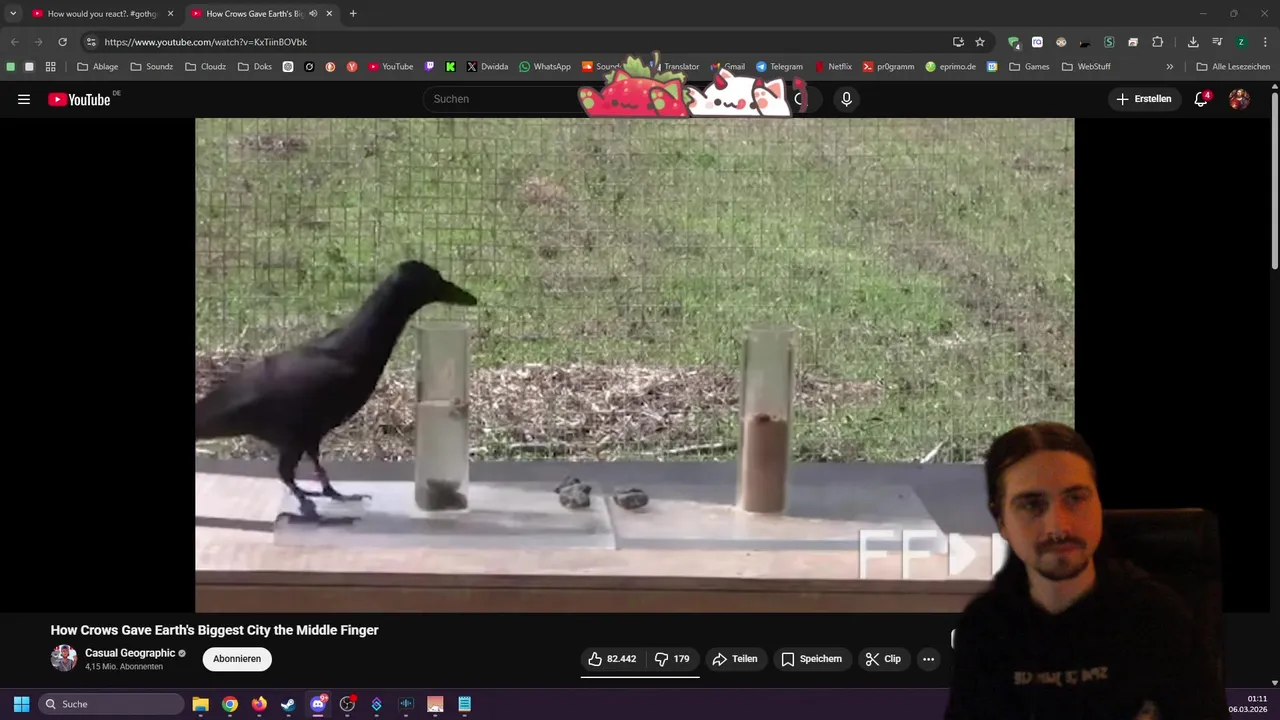Open the Casual Geographic channel name
This screenshot has width=1280, height=720.
(130, 653)
